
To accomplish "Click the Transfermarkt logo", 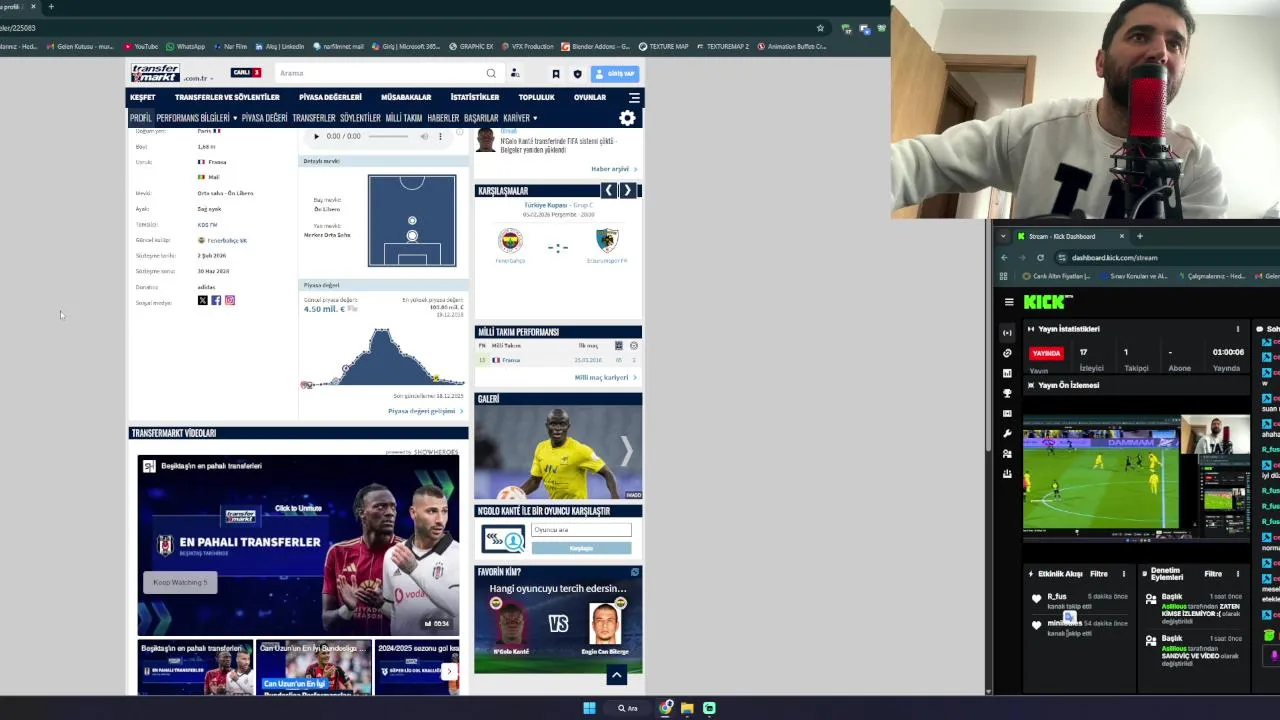I will (155, 73).
